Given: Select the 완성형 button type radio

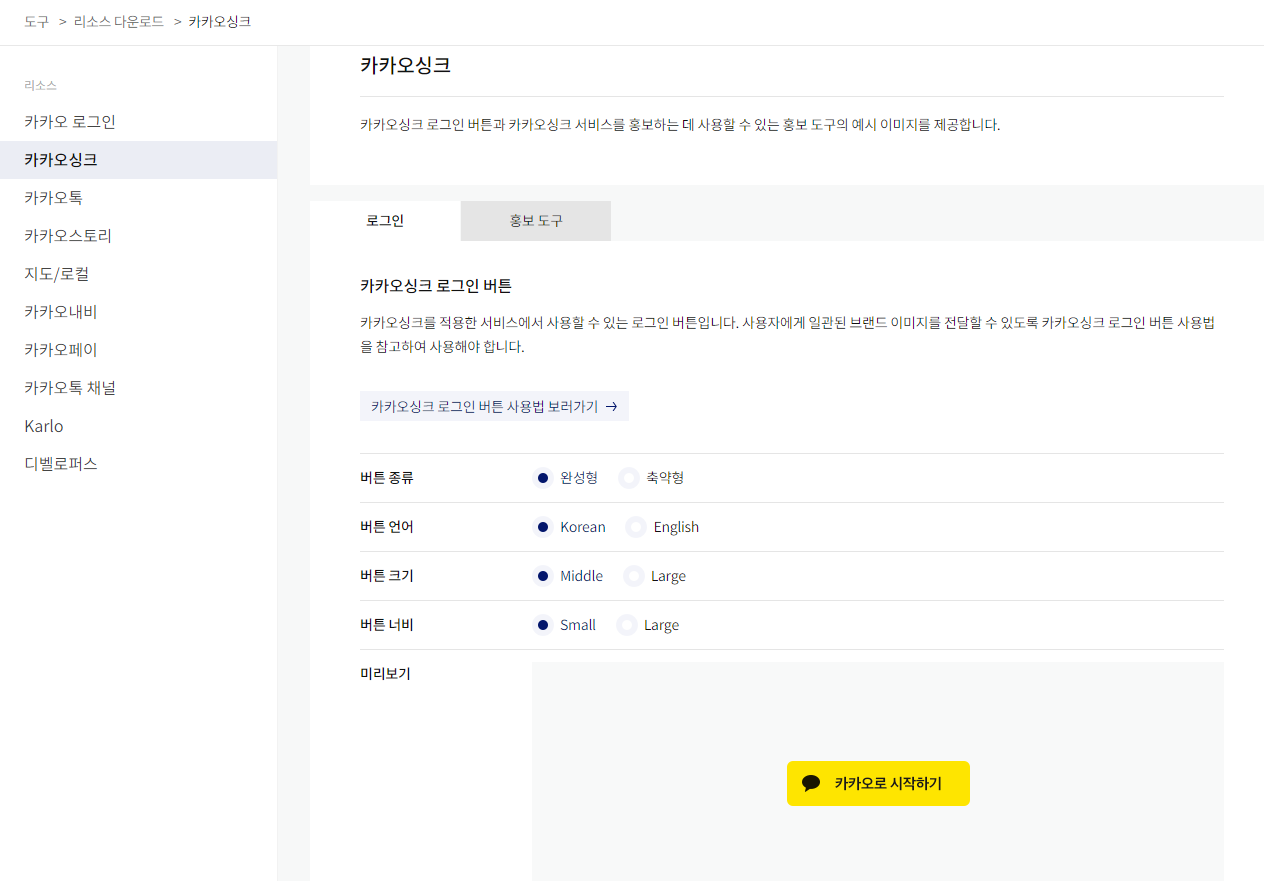Looking at the screenshot, I should (x=543, y=478).
